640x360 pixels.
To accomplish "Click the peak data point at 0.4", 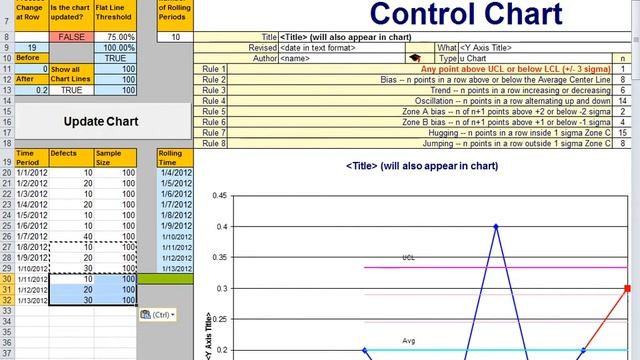I will coord(496,227).
